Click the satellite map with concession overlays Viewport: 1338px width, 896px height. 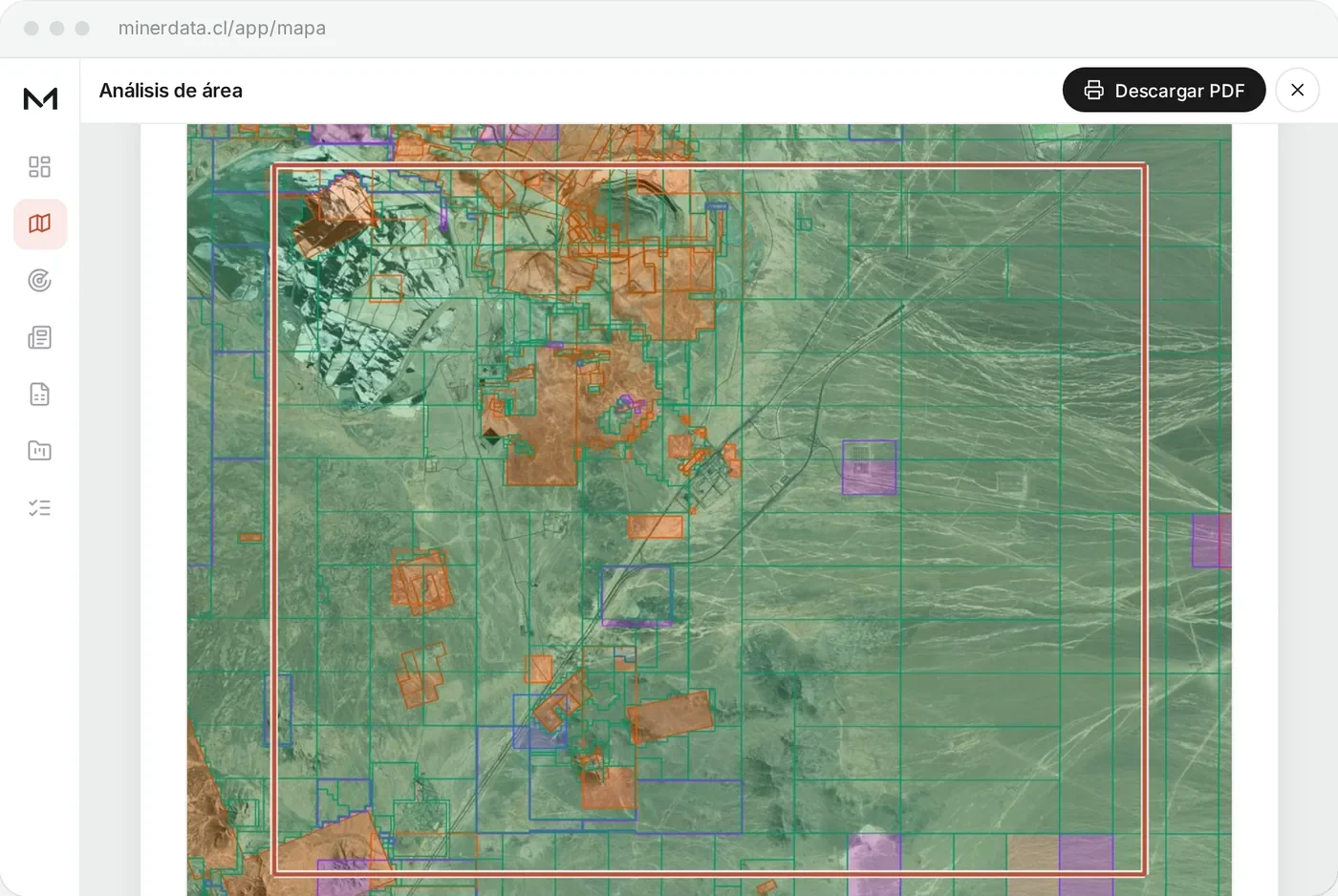(709, 510)
